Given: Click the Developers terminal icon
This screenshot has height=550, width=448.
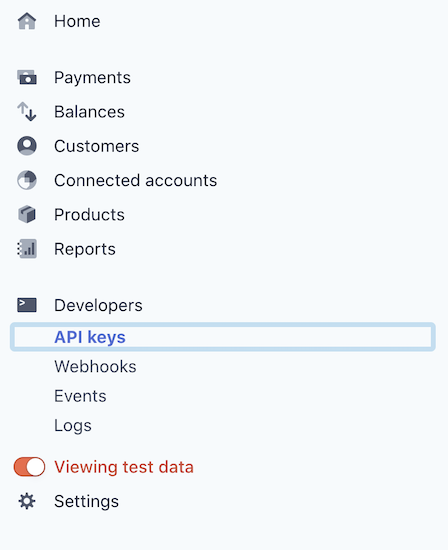Looking at the screenshot, I should pyautogui.click(x=27, y=305).
